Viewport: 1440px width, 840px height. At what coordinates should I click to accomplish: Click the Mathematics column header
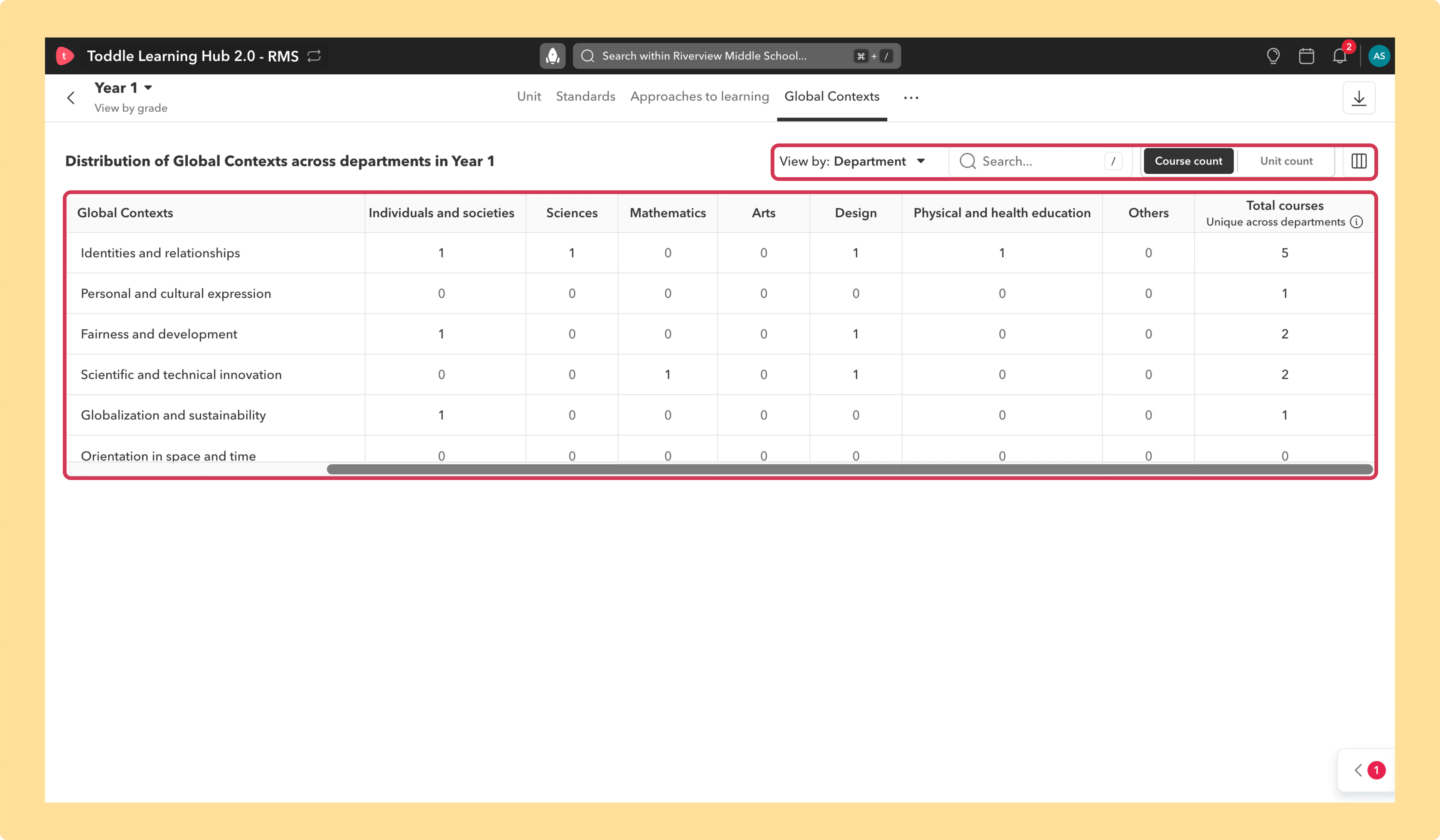(x=667, y=213)
